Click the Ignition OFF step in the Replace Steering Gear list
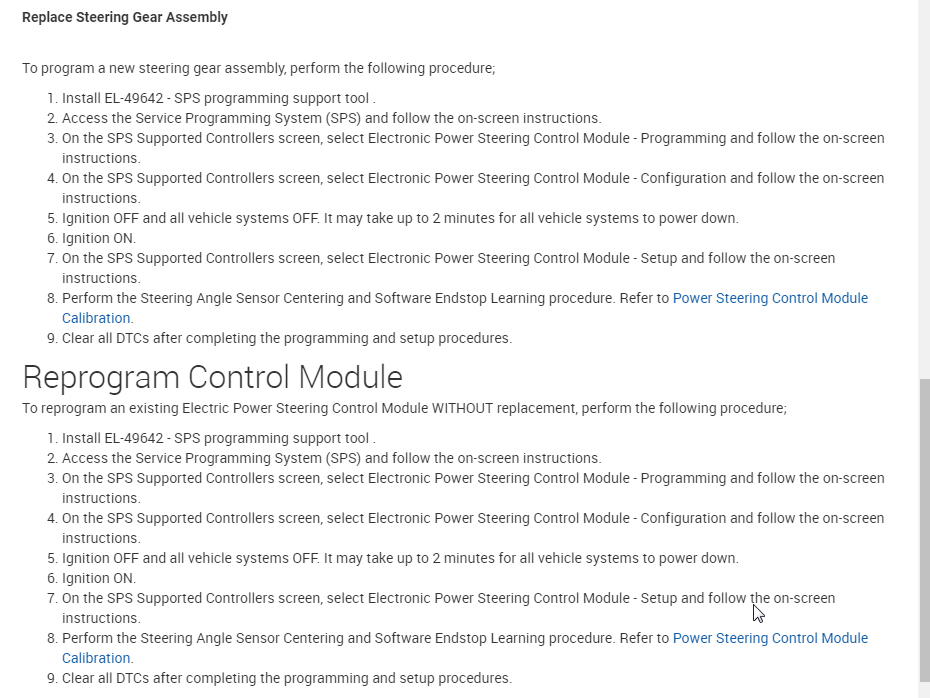This screenshot has height=698, width=930. (x=400, y=218)
